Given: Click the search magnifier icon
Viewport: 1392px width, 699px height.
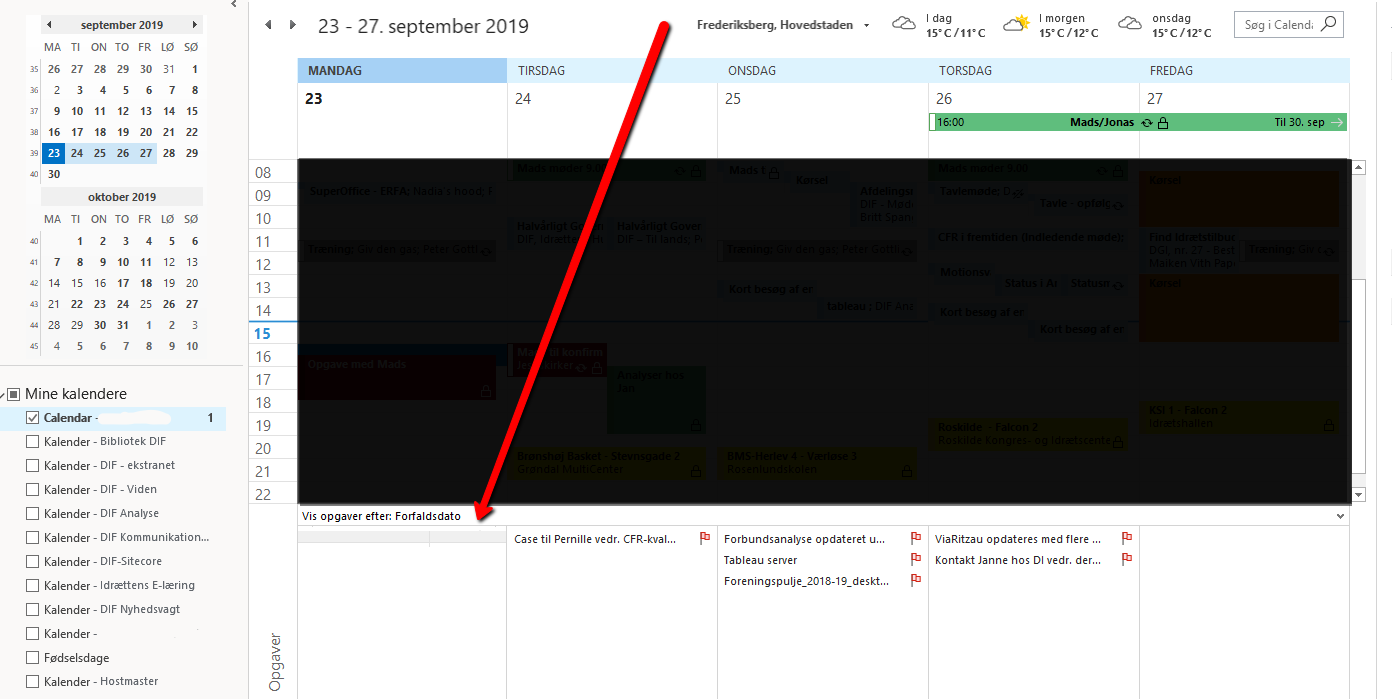Looking at the screenshot, I should [1328, 24].
